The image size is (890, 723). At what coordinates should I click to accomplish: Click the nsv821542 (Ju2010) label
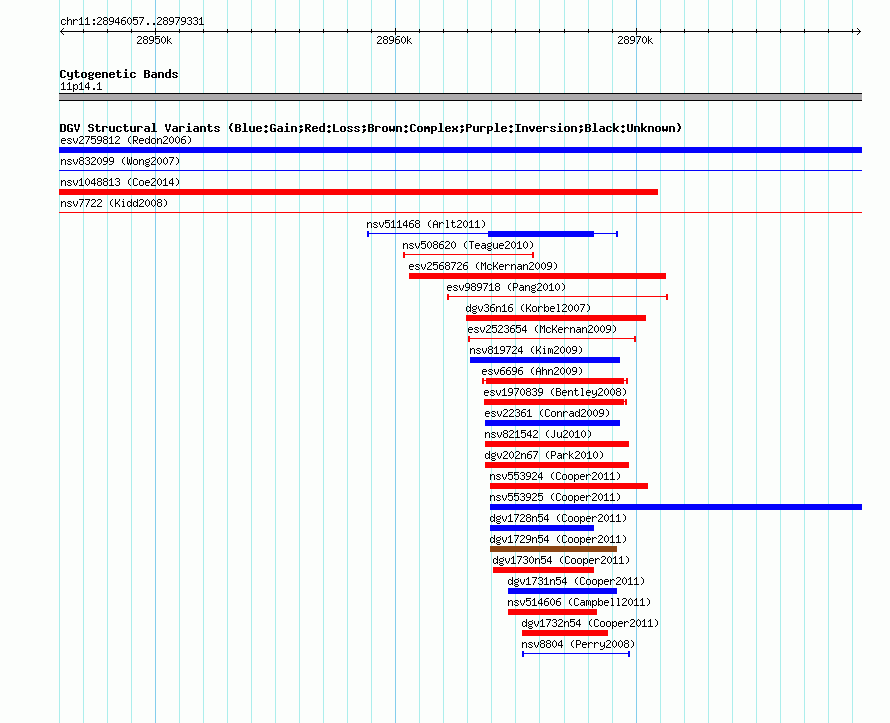click(x=538, y=434)
